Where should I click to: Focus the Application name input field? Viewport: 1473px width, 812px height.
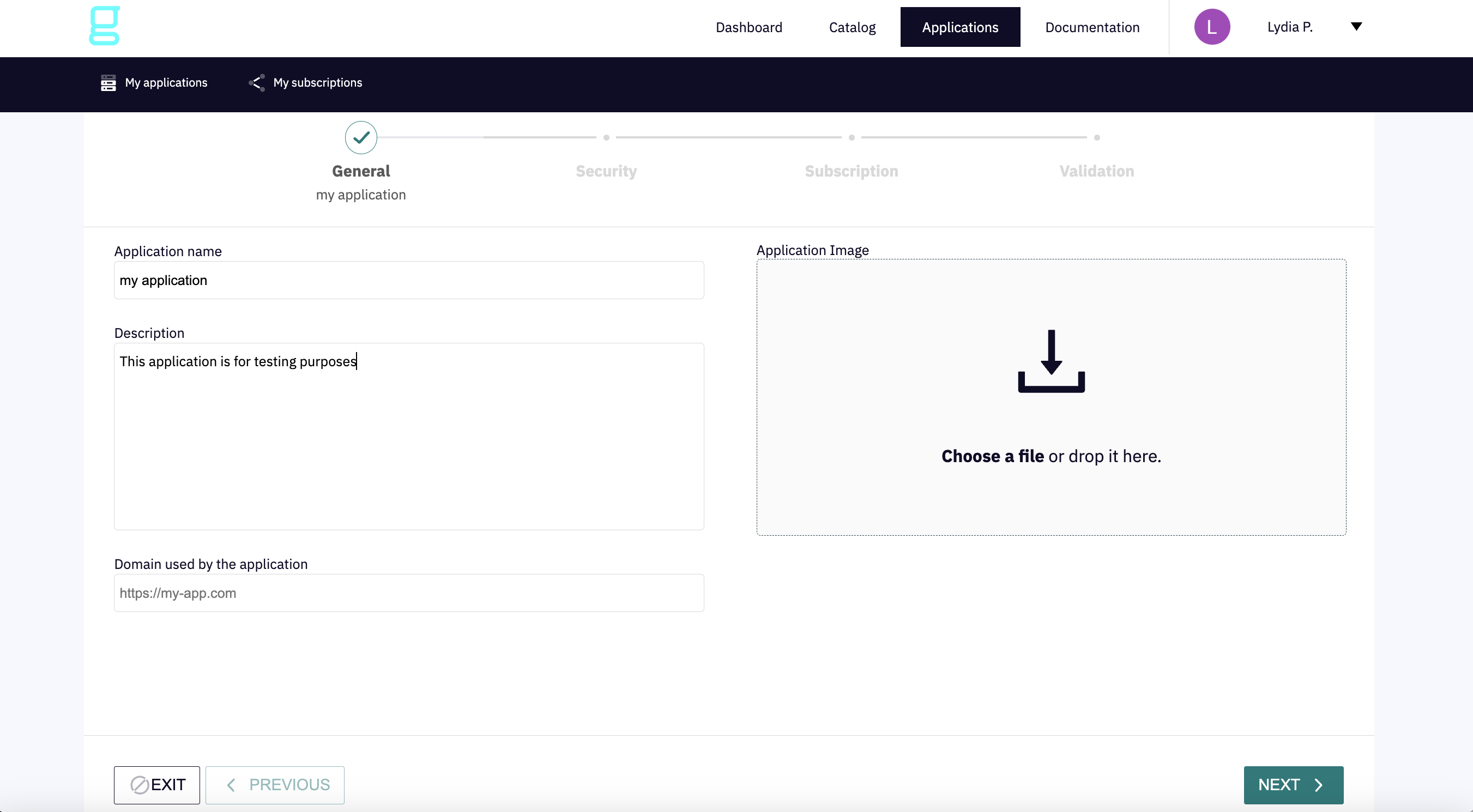click(409, 280)
